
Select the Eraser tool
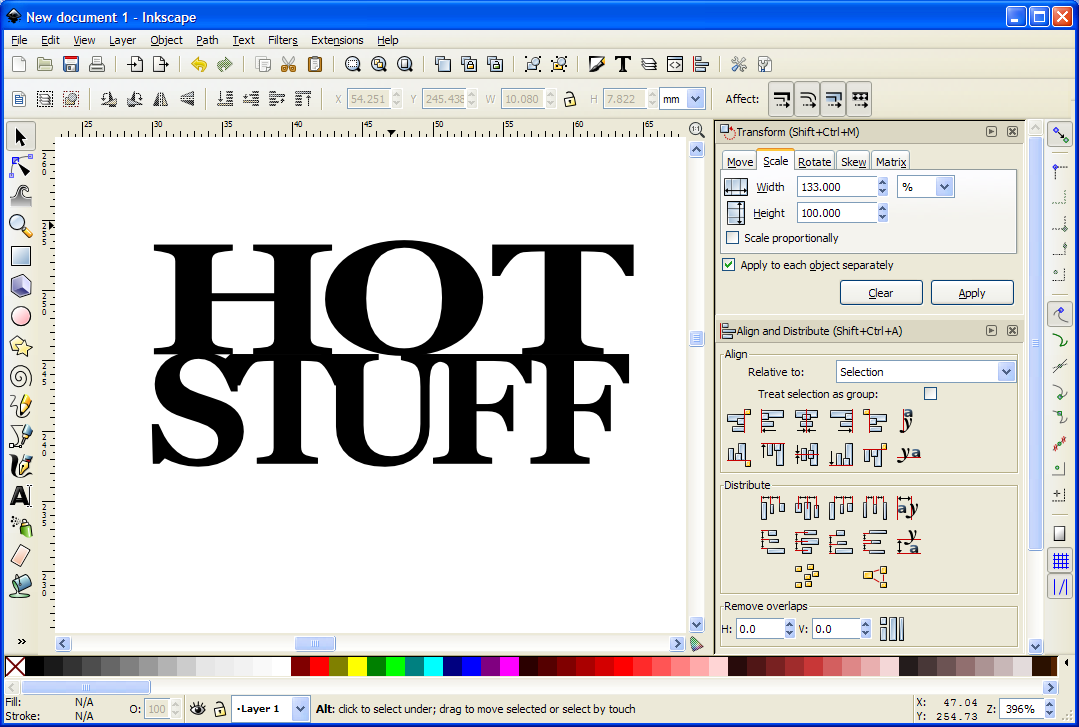21,556
